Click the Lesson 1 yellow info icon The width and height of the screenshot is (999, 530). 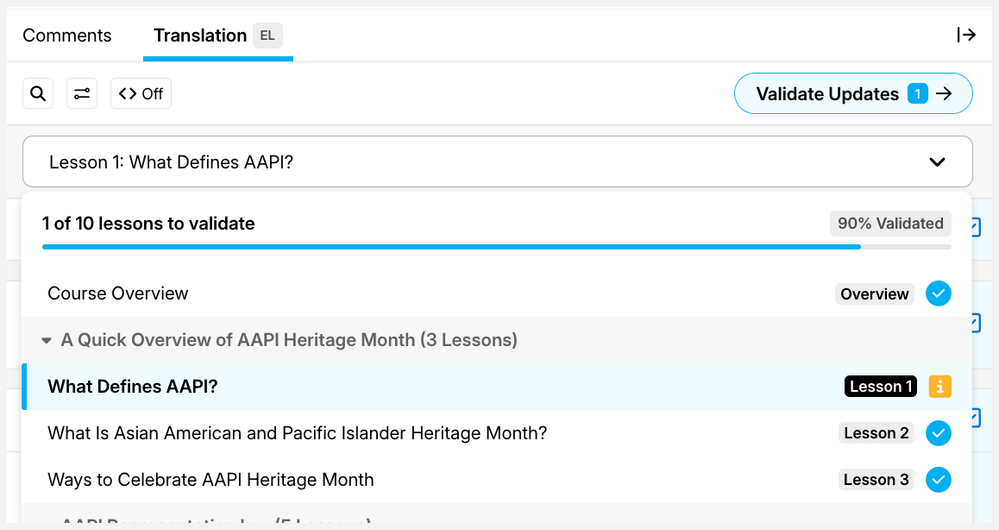pos(939,387)
